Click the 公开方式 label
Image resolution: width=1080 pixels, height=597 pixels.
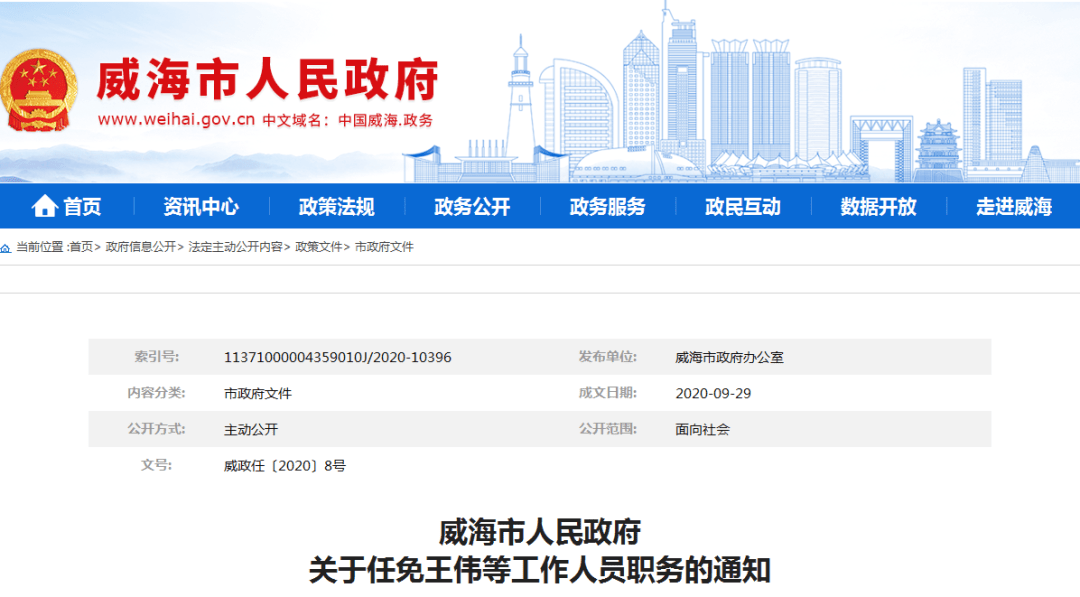[x=156, y=429]
